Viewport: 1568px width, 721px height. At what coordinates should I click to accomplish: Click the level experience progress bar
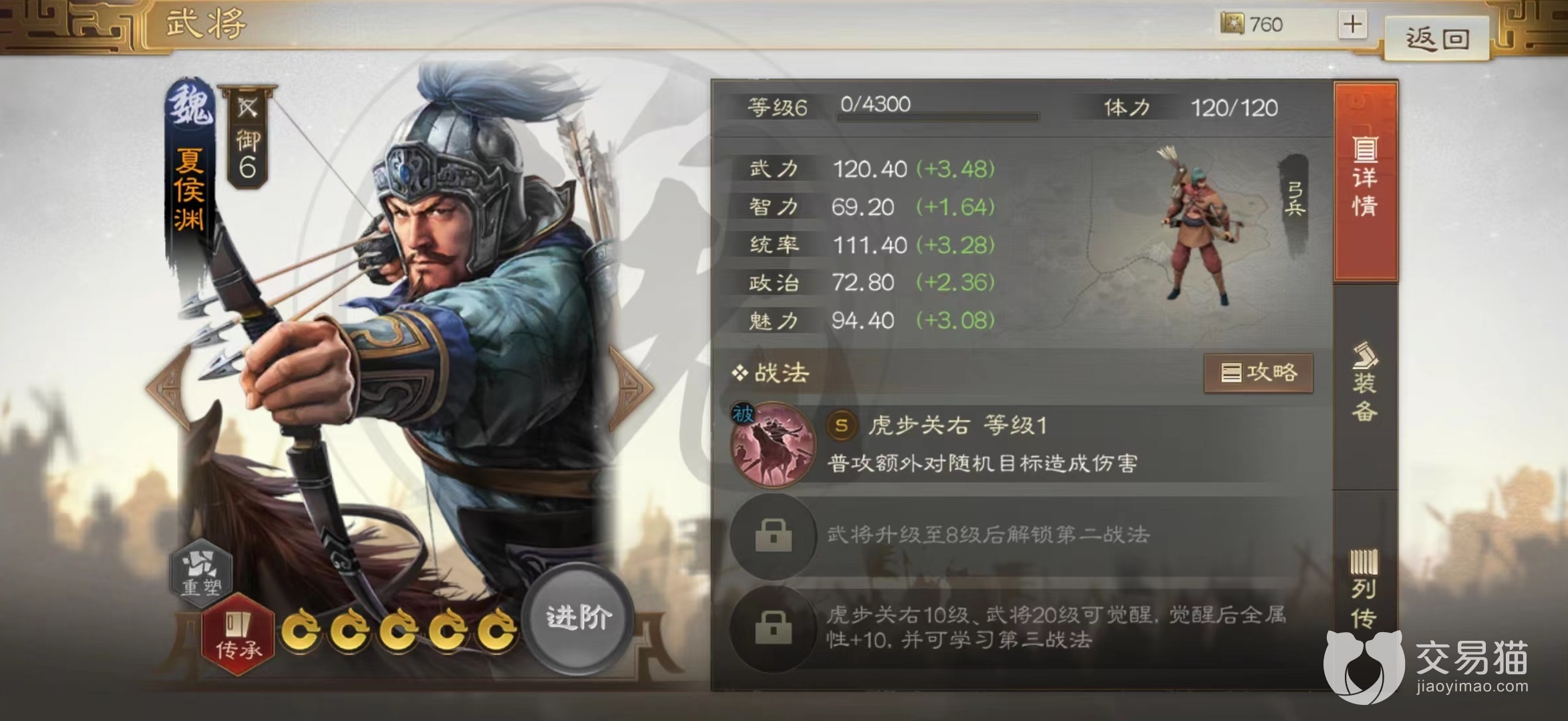pos(938,117)
